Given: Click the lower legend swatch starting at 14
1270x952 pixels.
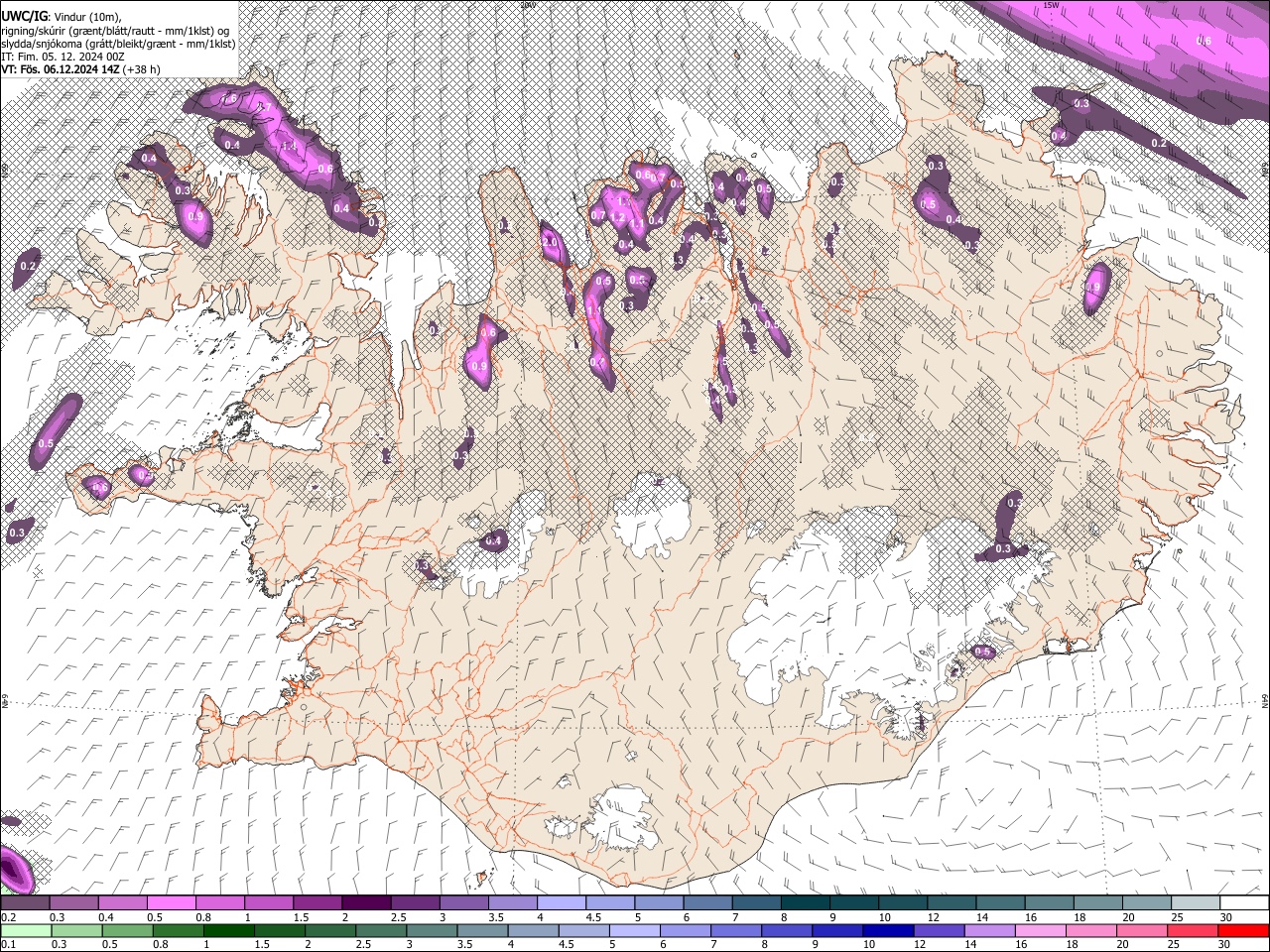Looking at the screenshot, I should (x=988, y=930).
